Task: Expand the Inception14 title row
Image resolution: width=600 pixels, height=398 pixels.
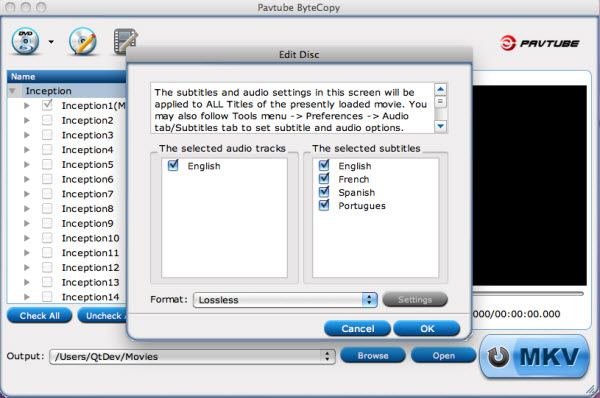Action: tap(26, 297)
